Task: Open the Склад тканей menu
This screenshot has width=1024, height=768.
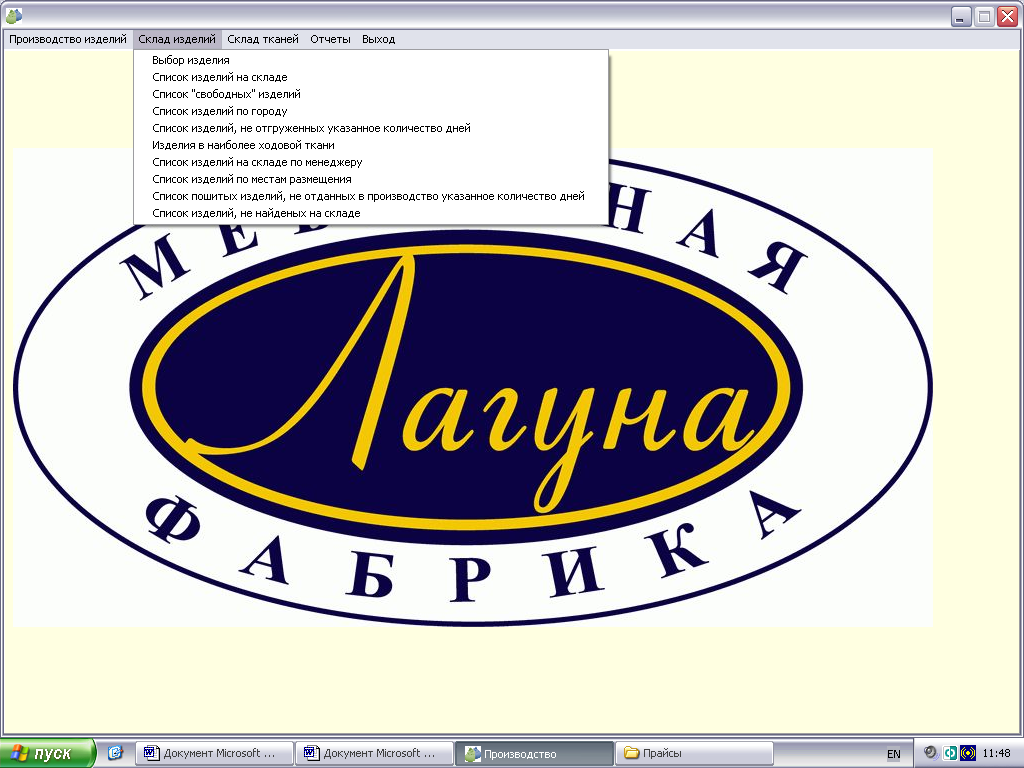Action: [x=263, y=39]
